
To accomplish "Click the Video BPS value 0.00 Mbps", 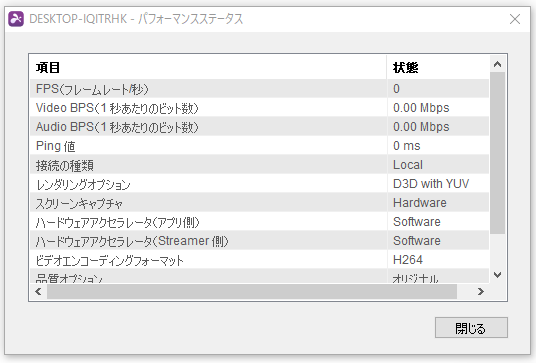I will click(x=421, y=108).
